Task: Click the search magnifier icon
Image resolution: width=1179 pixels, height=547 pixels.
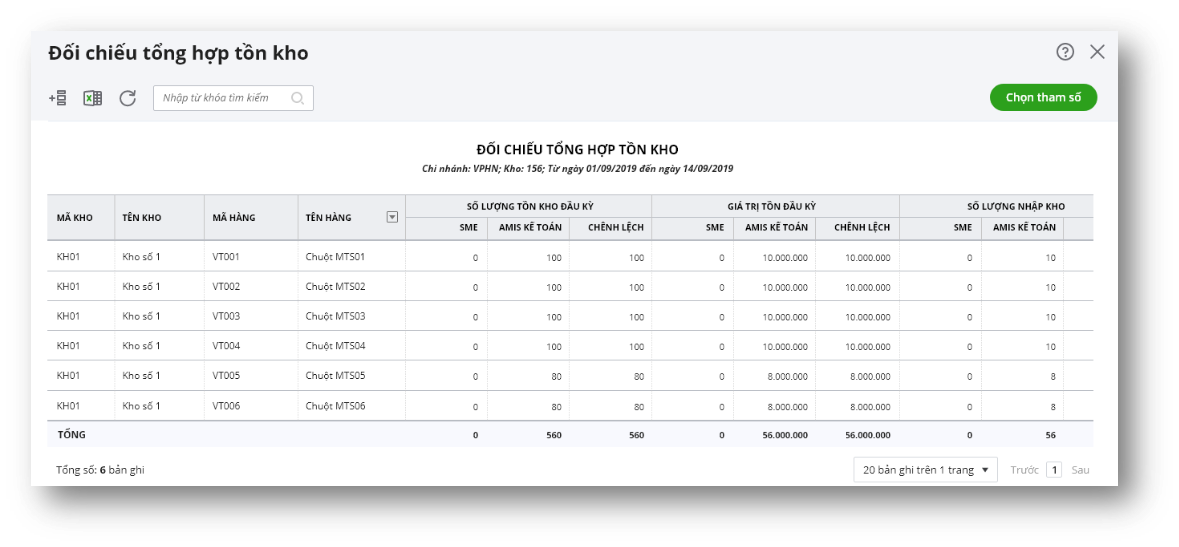Action: [297, 98]
